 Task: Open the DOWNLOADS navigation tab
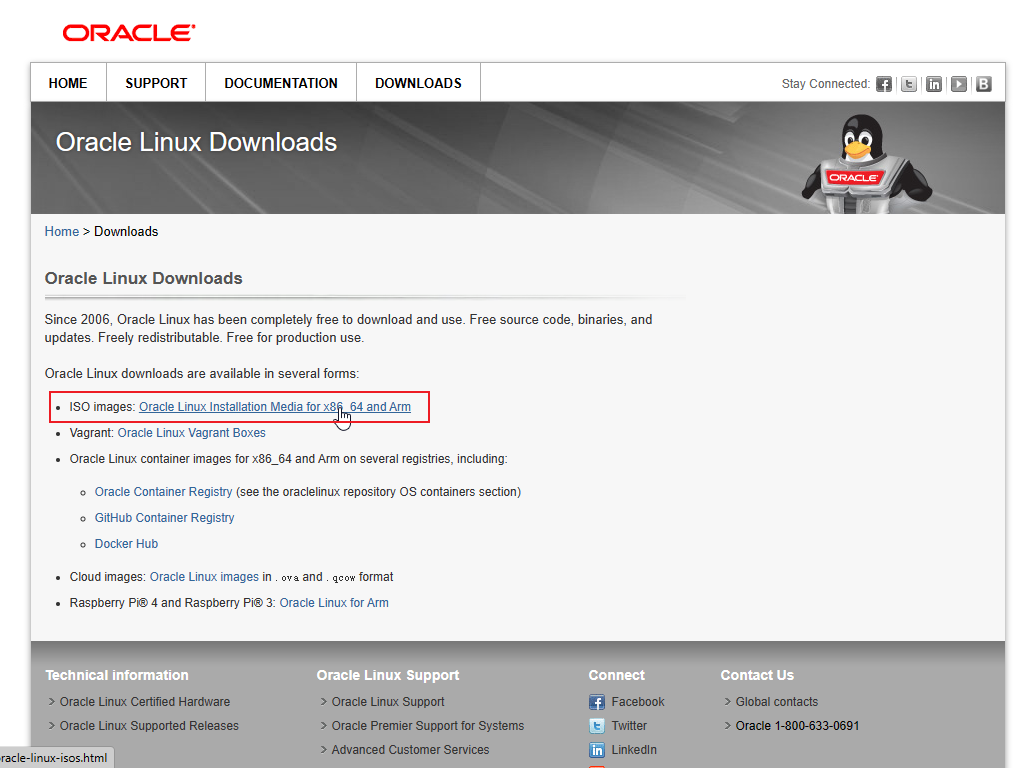point(419,83)
